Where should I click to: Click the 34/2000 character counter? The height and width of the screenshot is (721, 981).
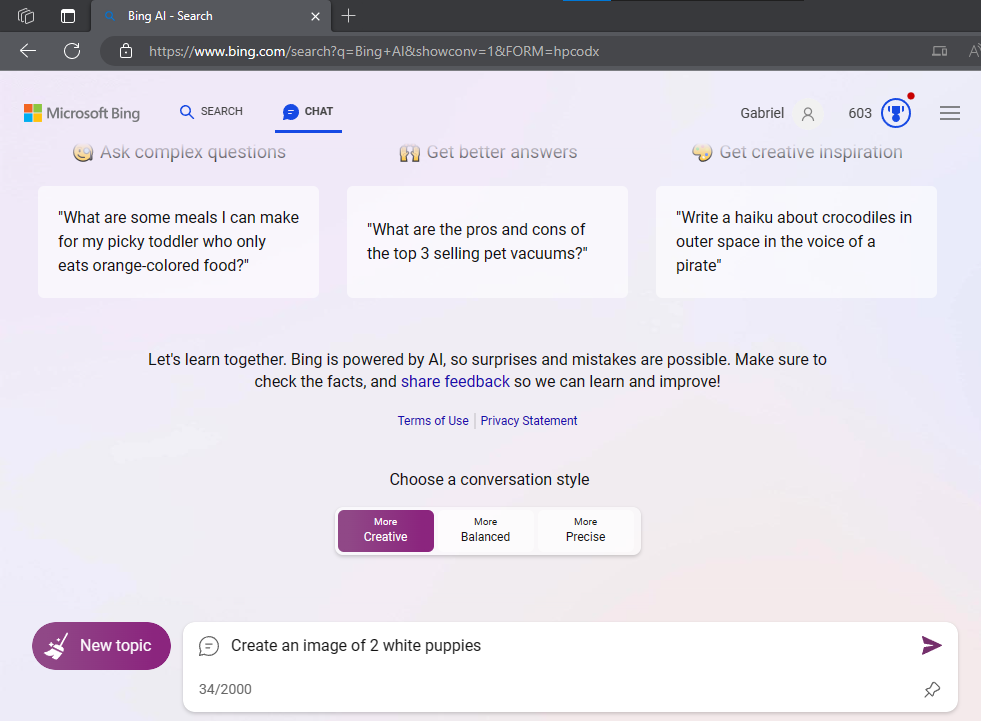pos(225,689)
